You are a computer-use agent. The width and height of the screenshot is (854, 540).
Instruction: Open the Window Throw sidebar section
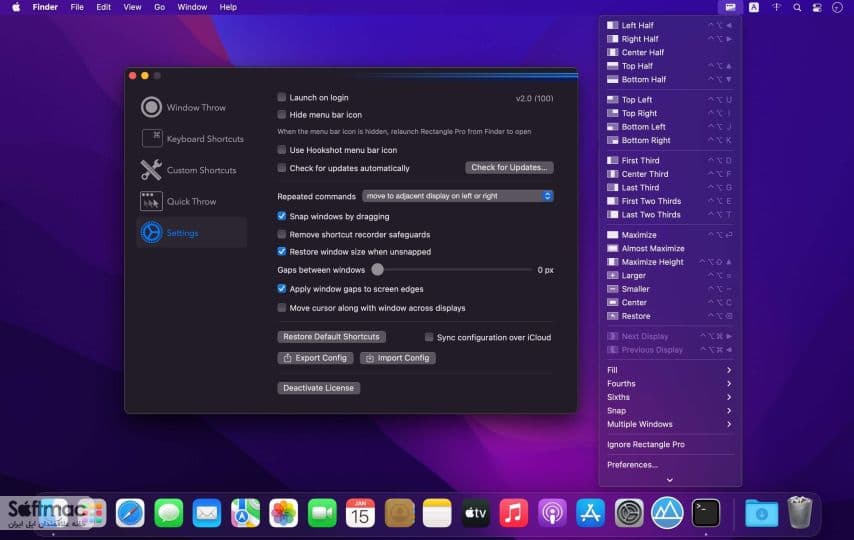[x=192, y=107]
